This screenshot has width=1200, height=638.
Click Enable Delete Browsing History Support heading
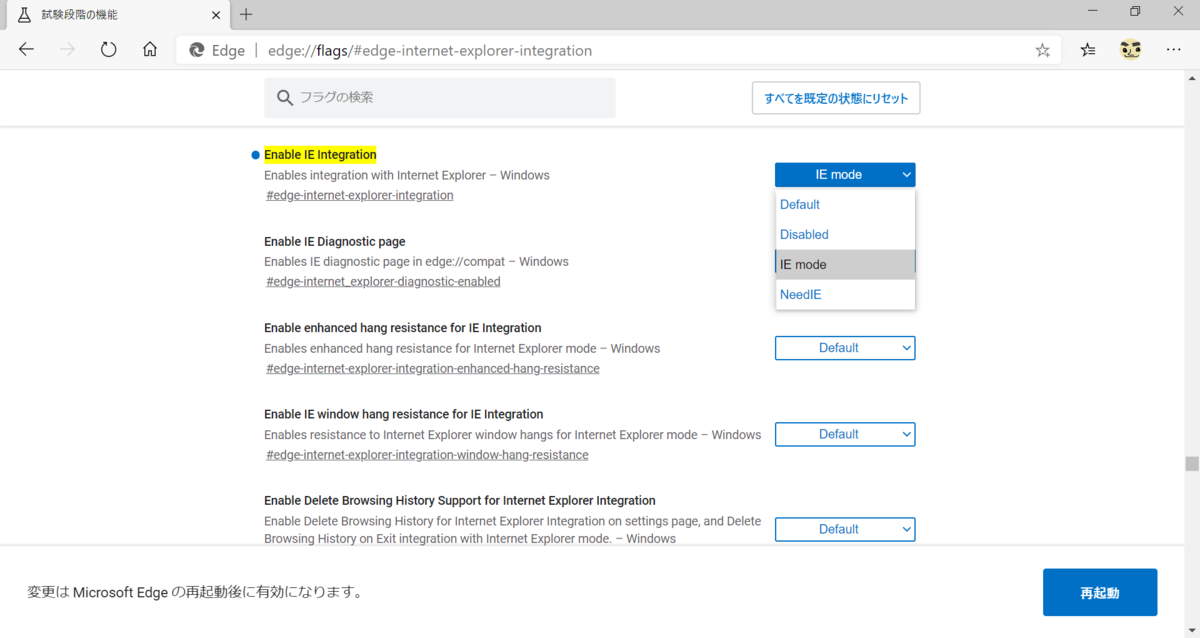[x=460, y=500]
